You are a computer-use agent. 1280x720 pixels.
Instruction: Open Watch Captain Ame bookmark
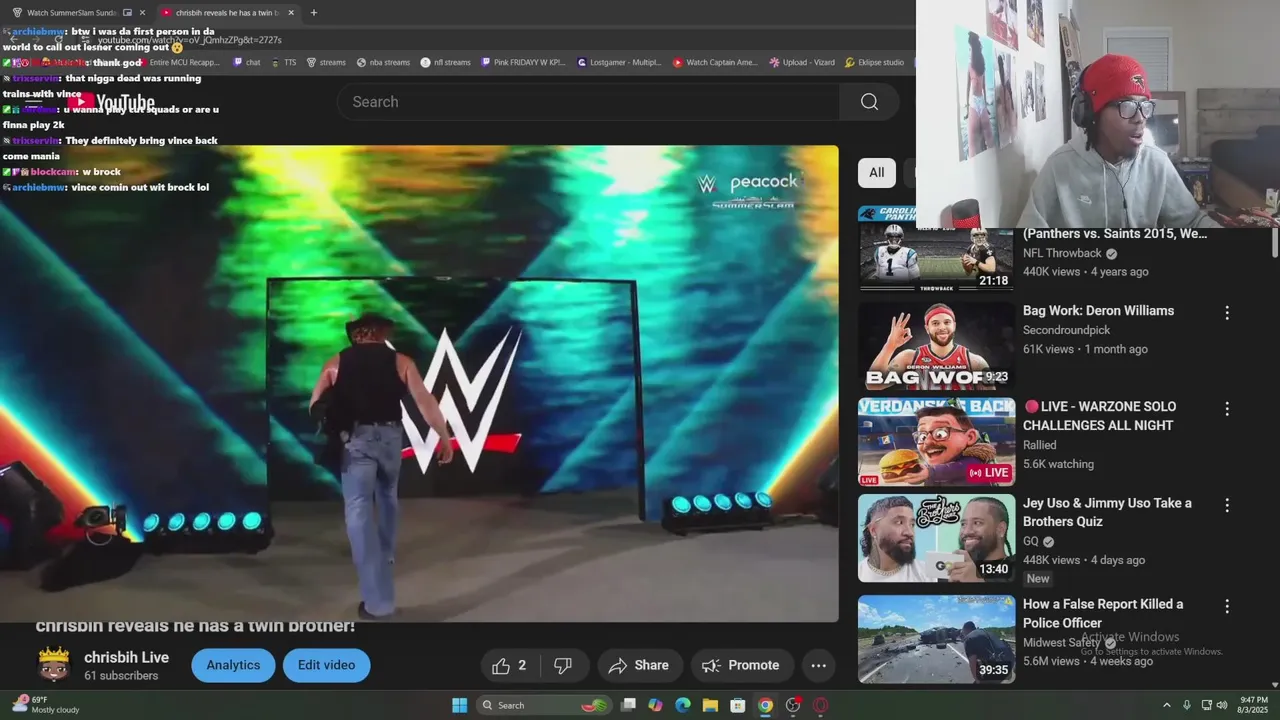pos(716,62)
